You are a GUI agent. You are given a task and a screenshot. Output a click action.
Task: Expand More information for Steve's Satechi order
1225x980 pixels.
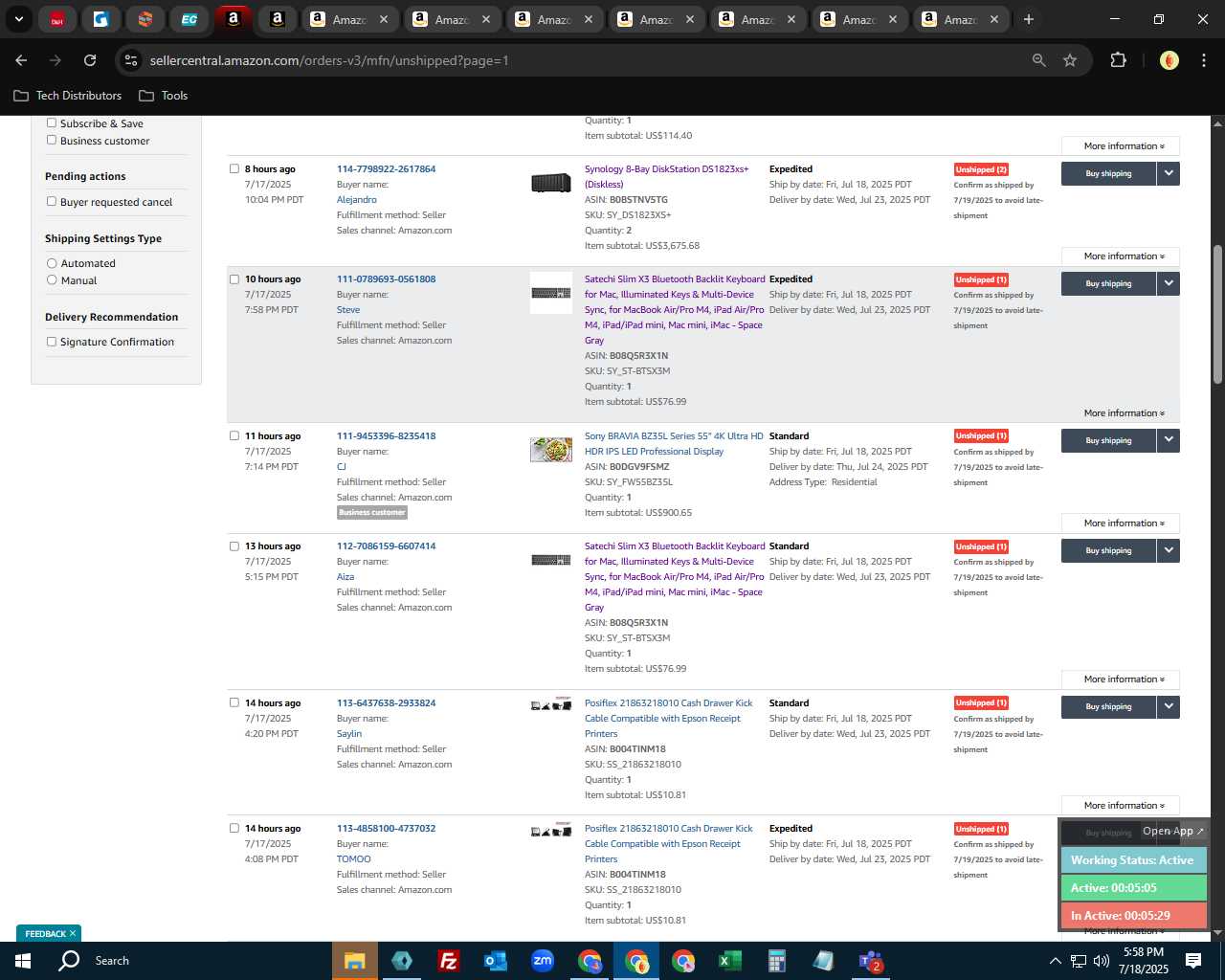click(x=1121, y=413)
